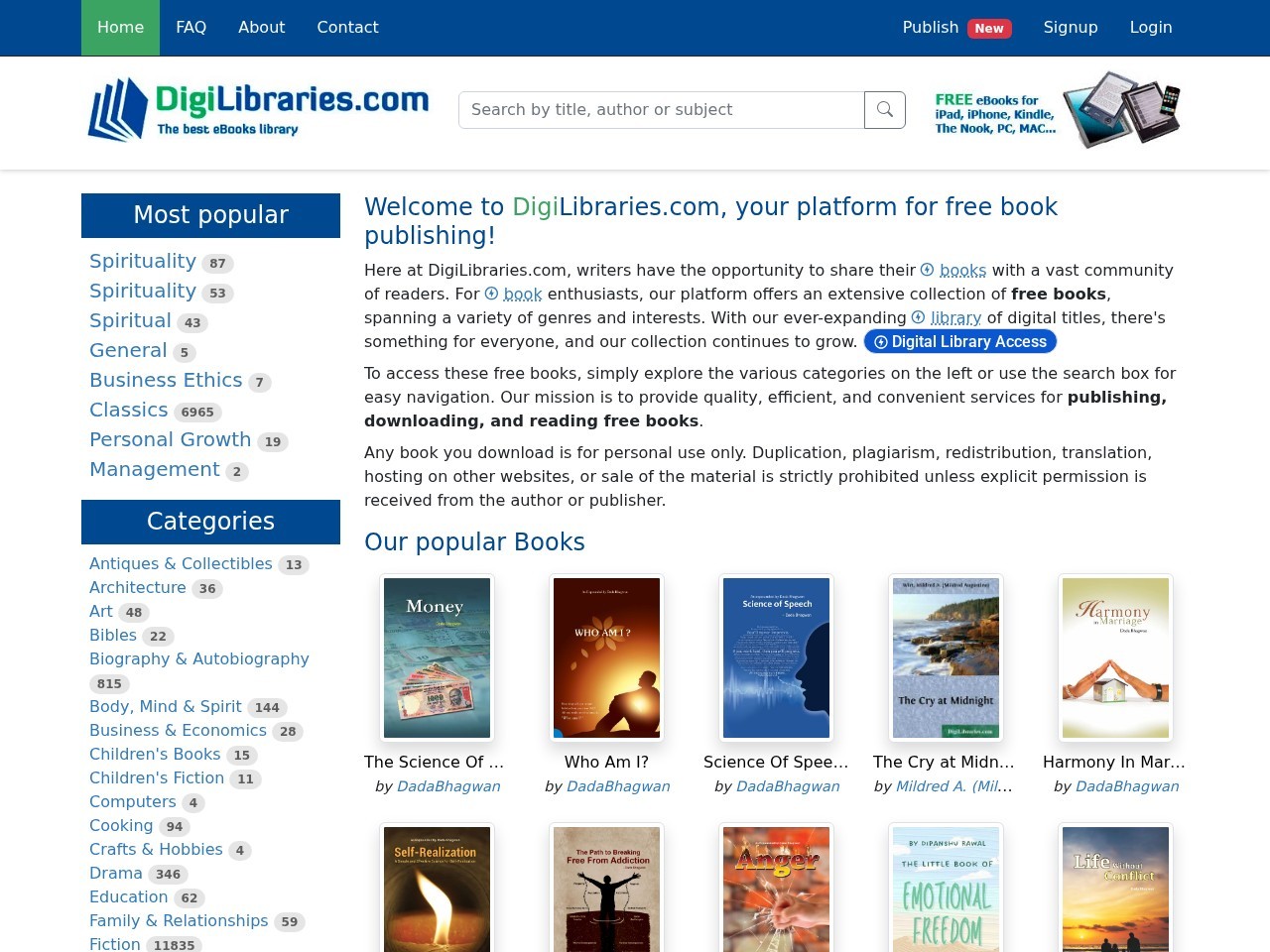Click the arrow icon beside the 'books' link
The width and height of the screenshot is (1270, 952).
928,270
